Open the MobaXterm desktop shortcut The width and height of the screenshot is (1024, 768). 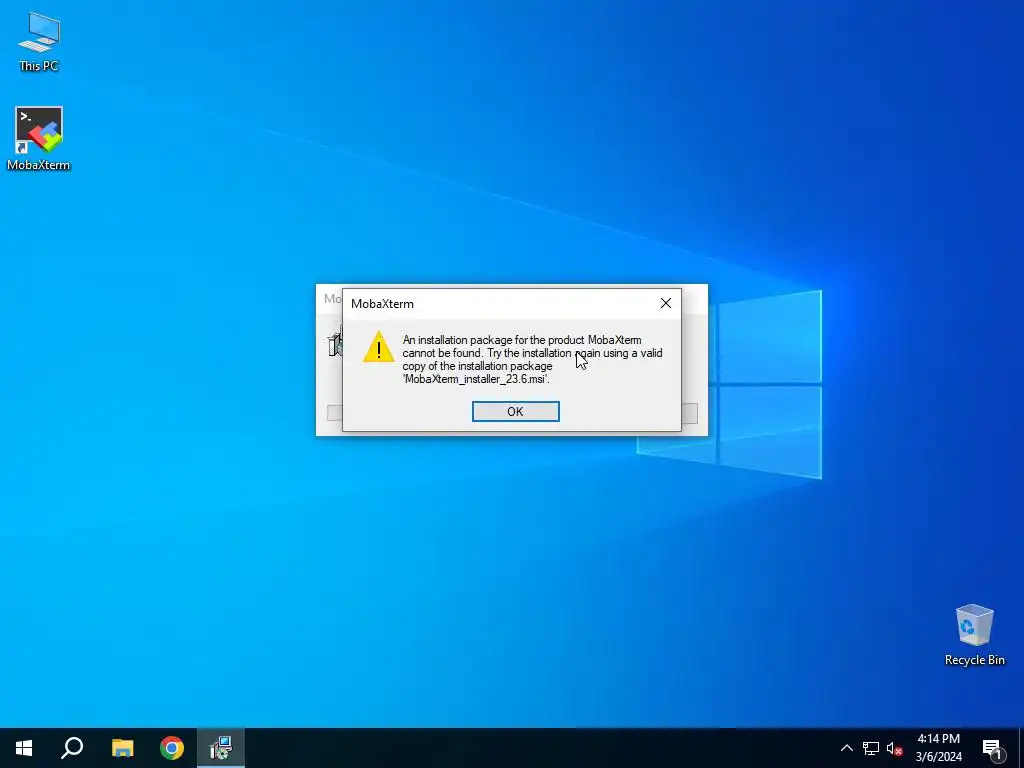coord(39,138)
